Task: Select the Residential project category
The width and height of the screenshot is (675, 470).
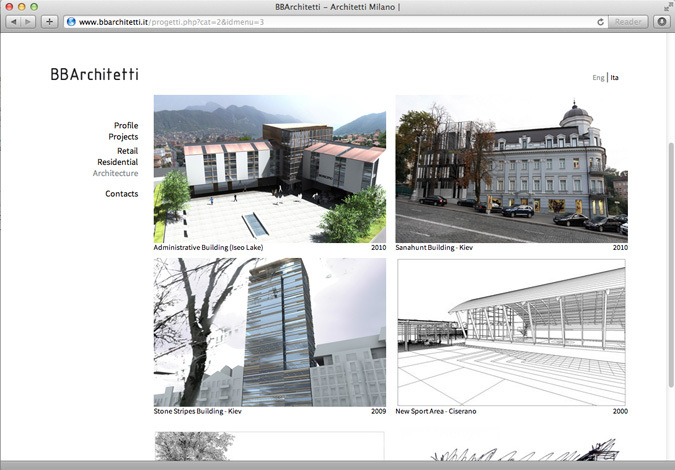Action: click(x=117, y=162)
